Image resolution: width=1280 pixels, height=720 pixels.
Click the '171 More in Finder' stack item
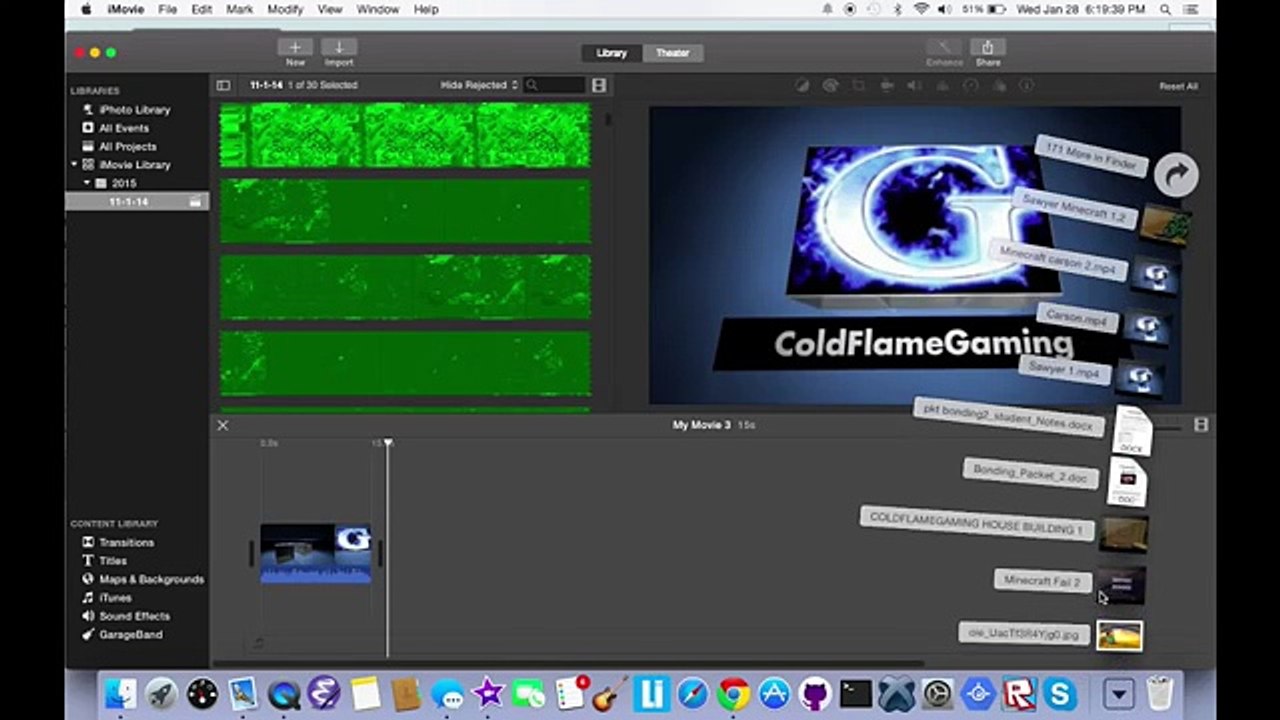click(x=1091, y=155)
